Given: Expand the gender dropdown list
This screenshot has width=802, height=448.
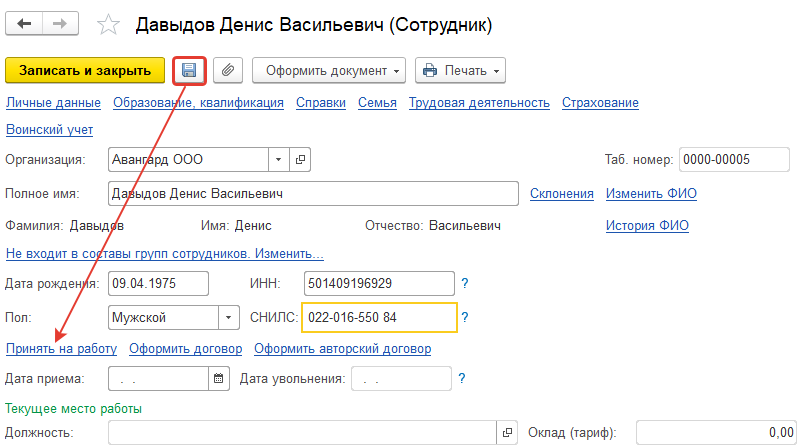Looking at the screenshot, I should pos(229,317).
